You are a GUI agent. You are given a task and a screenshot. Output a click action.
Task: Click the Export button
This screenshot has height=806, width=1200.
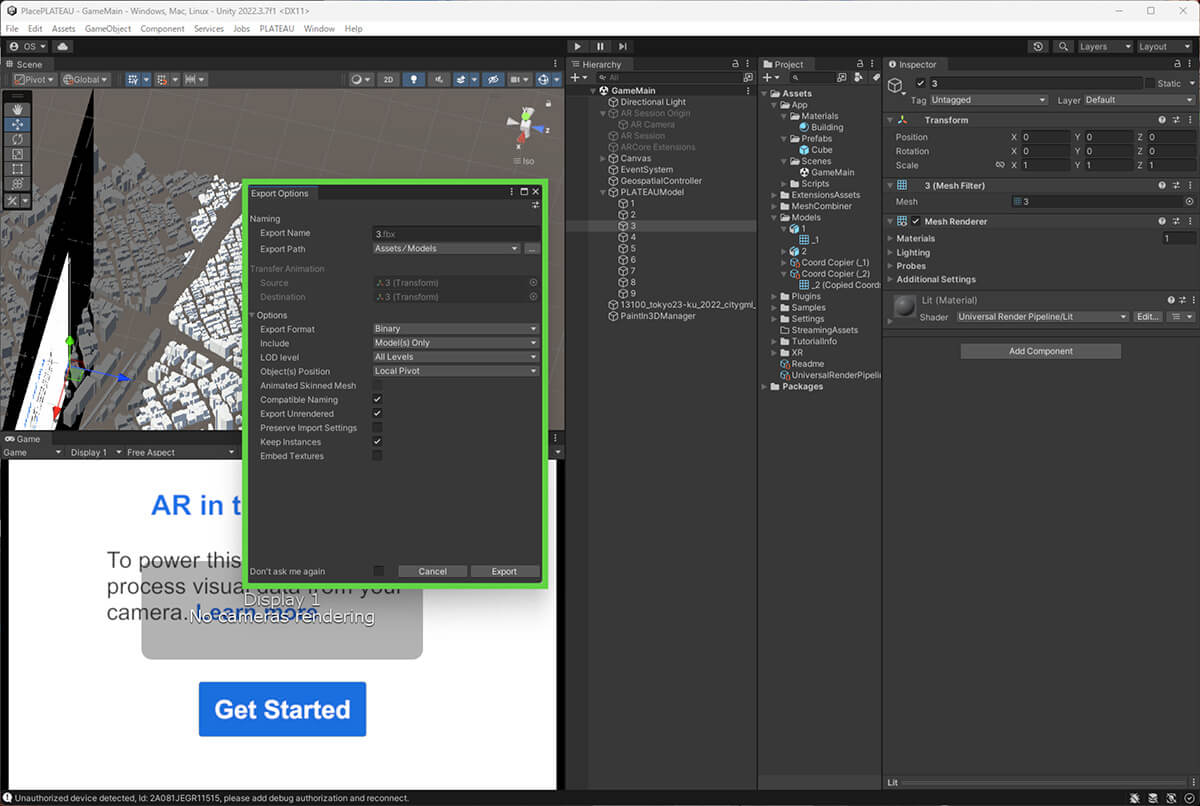(504, 571)
